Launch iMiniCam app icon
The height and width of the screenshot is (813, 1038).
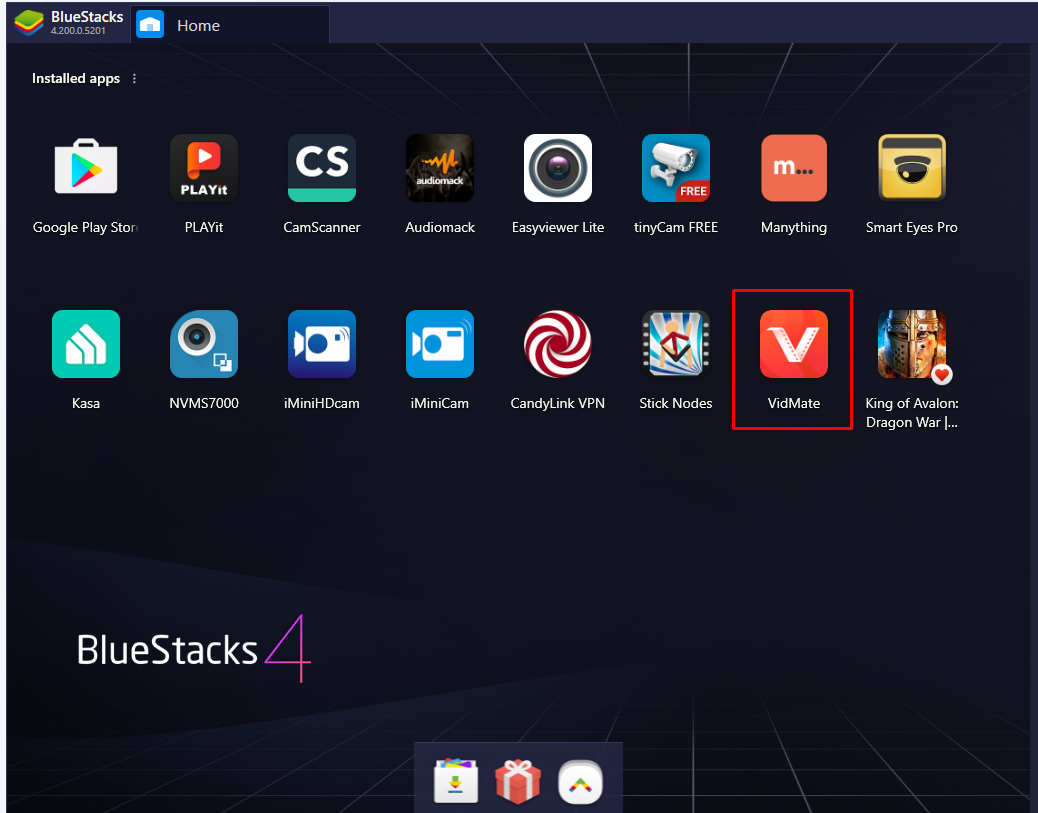coord(440,344)
